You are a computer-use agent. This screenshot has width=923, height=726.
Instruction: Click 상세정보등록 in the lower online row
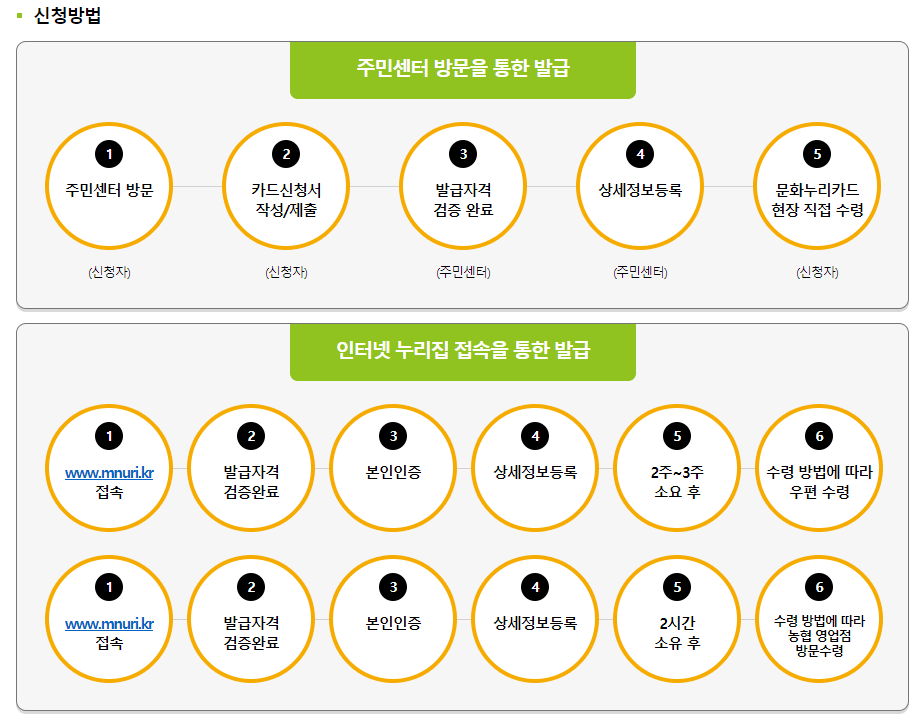click(x=535, y=619)
